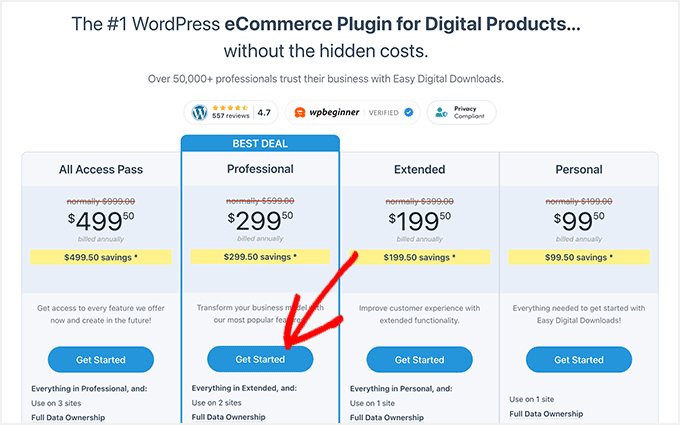Click the Privacy Compliant shield icon
This screenshot has height=425, width=680.
pyautogui.click(x=441, y=113)
